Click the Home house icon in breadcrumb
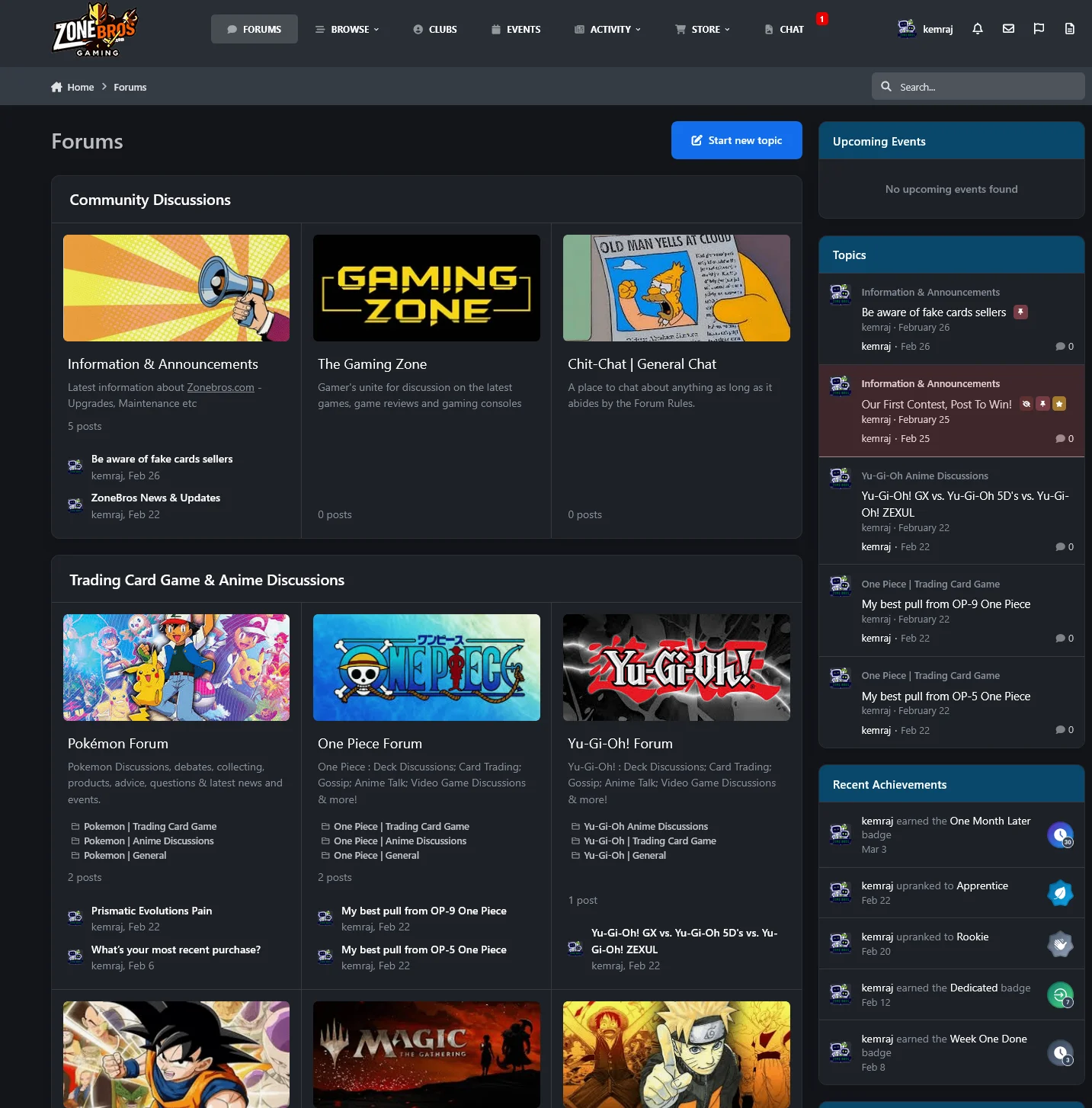This screenshot has height=1108, width=1092. pyautogui.click(x=56, y=87)
